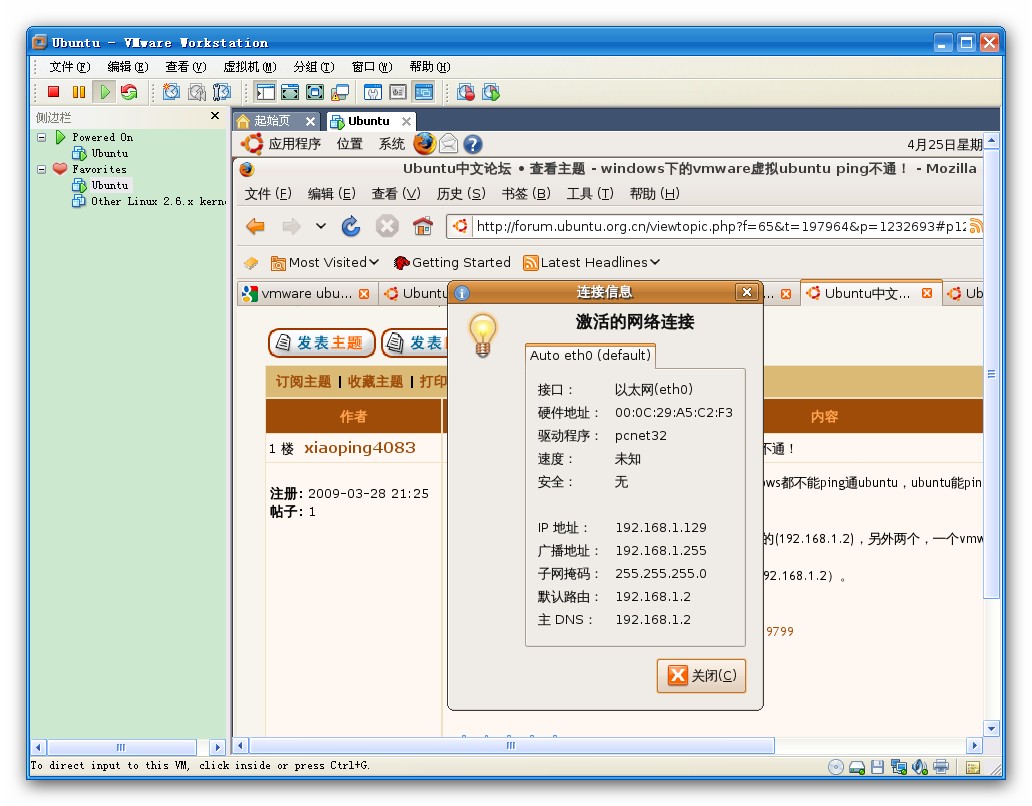Open VMware 虚拟机 menu
1032x806 pixels.
coord(249,66)
